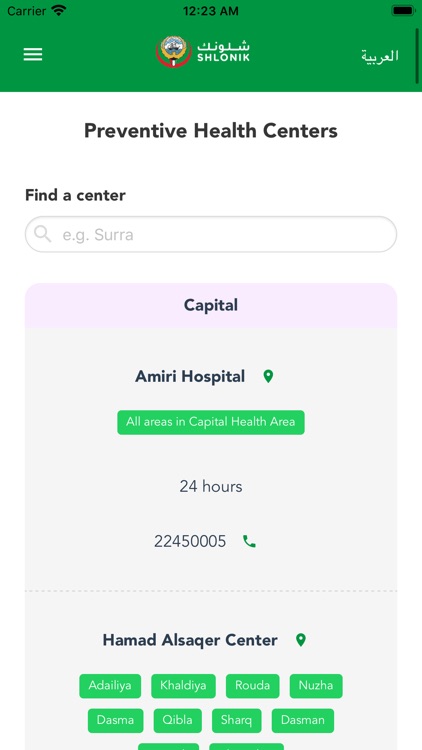422x750 pixels.
Task: Tap the phone icon beside 22450005
Action: (x=249, y=541)
